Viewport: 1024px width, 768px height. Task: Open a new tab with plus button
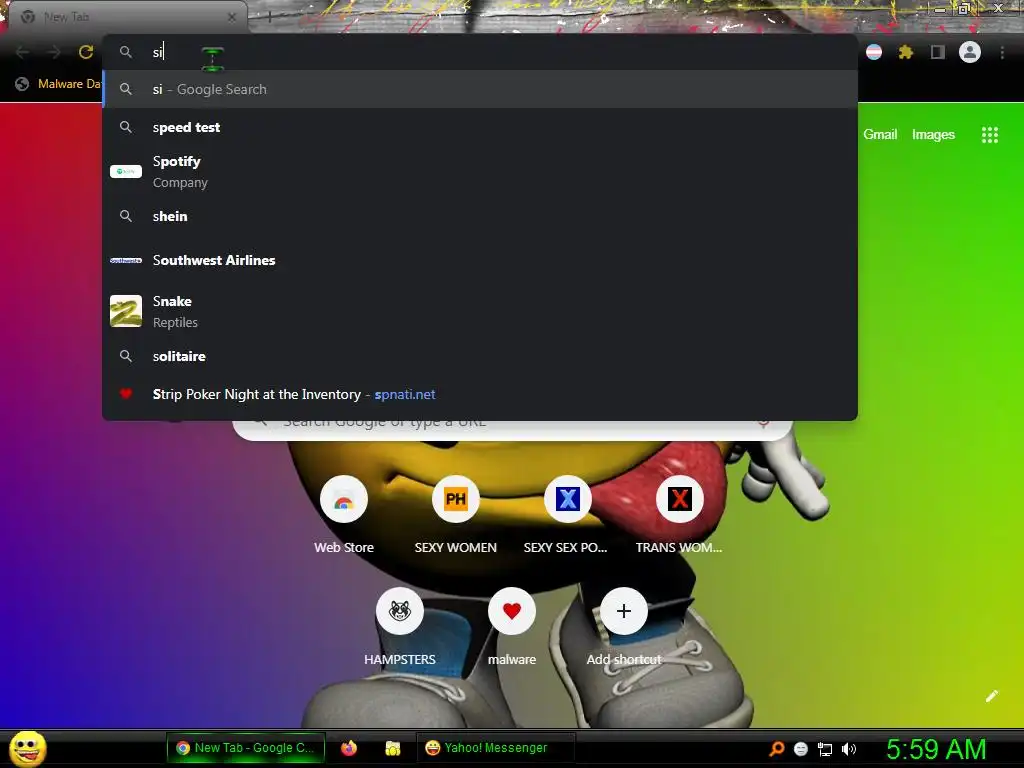pyautogui.click(x=270, y=18)
